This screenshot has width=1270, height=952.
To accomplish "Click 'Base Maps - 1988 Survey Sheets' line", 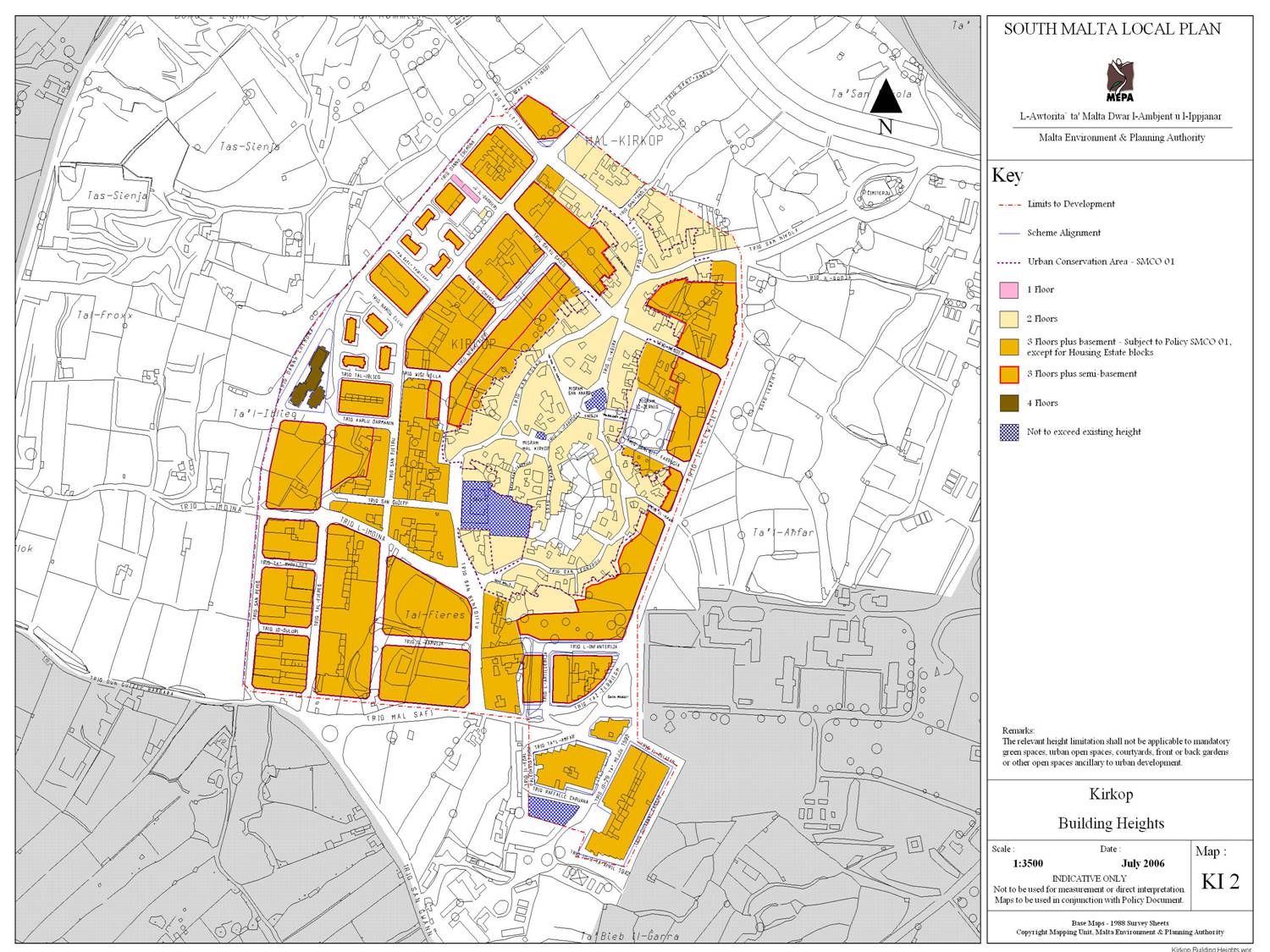I will click(x=1120, y=922).
